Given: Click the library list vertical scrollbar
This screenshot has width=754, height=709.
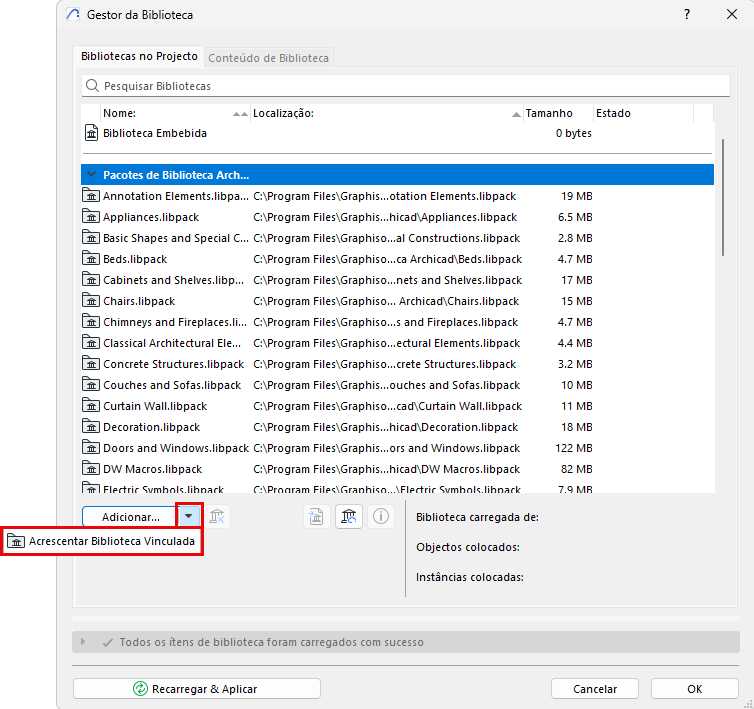Looking at the screenshot, I should [x=723, y=197].
